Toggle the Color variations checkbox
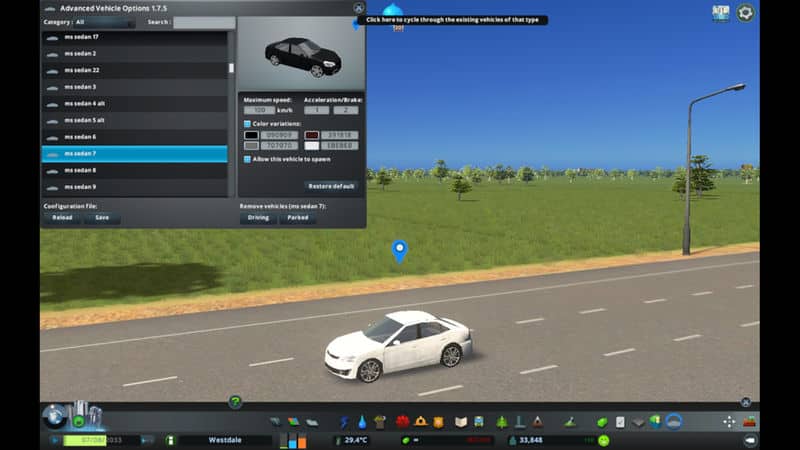This screenshot has height=450, width=800. click(249, 123)
